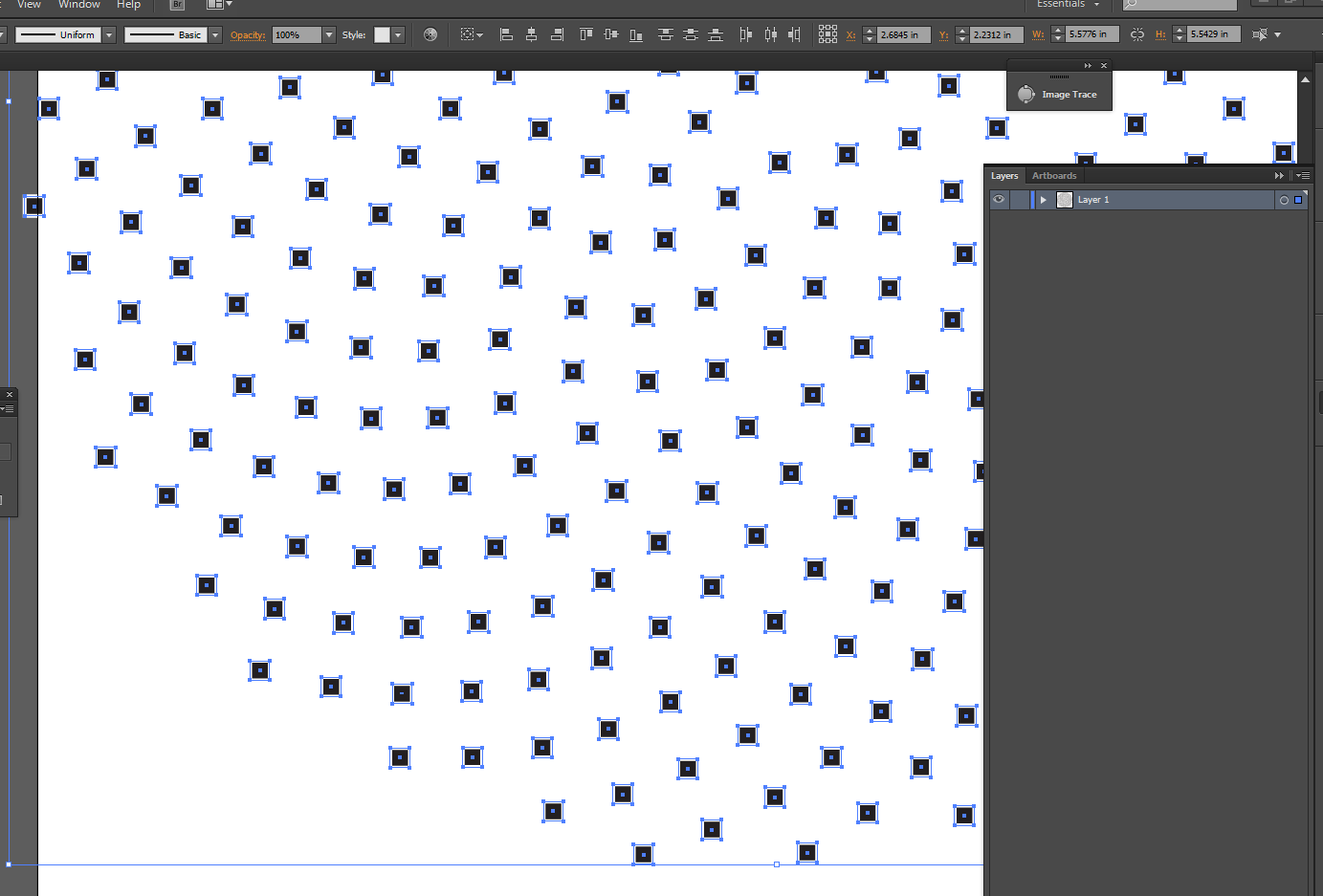Click the Opacity 100% field
The image size is (1323, 896).
[x=297, y=34]
